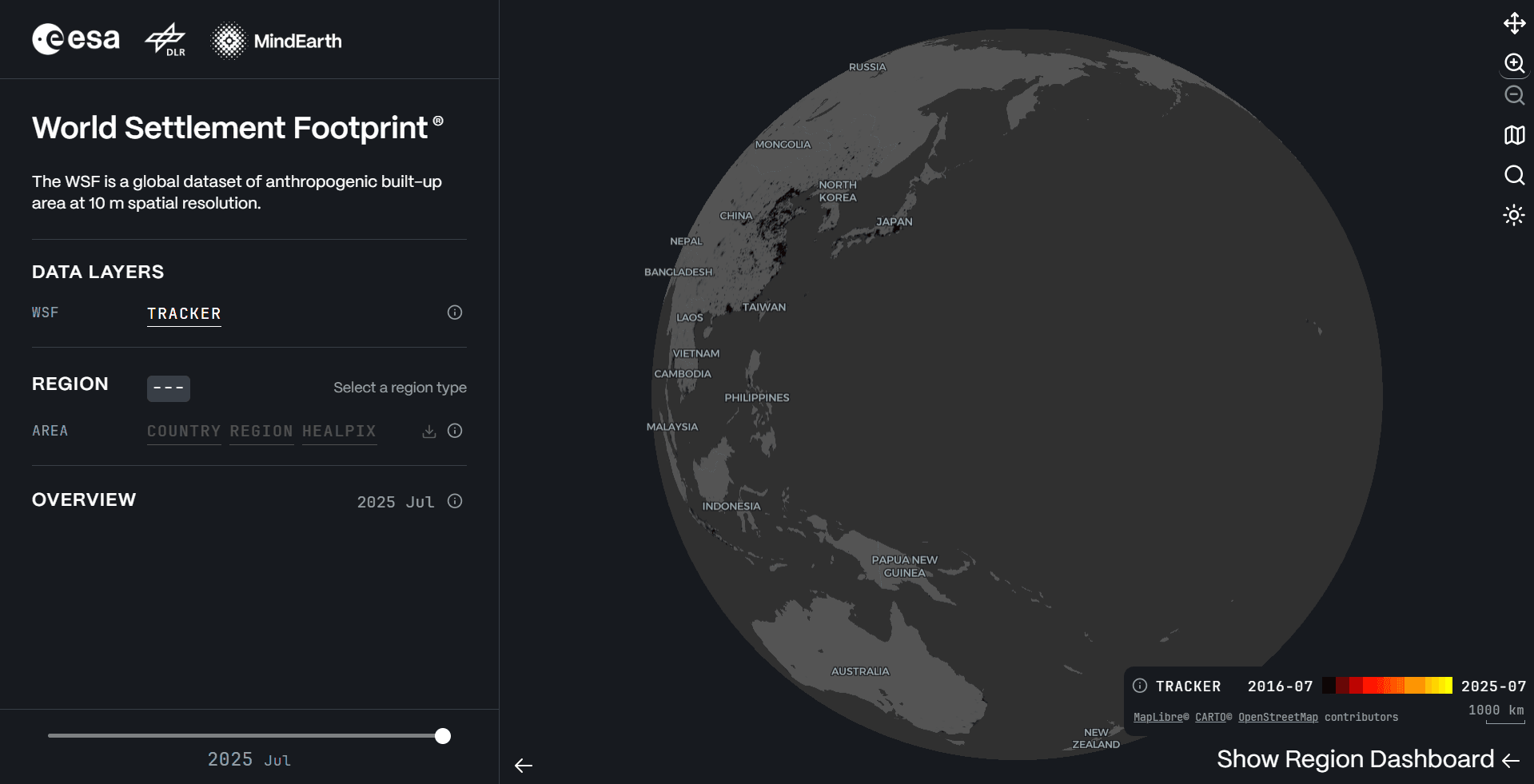
Task: Click the Malaysia label on globe
Action: pyautogui.click(x=672, y=427)
